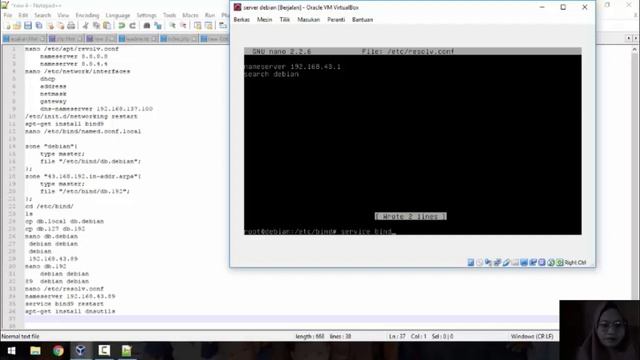Click the Windows Start button
Image resolution: width=640 pixels, height=360 pixels.
coord(11,351)
